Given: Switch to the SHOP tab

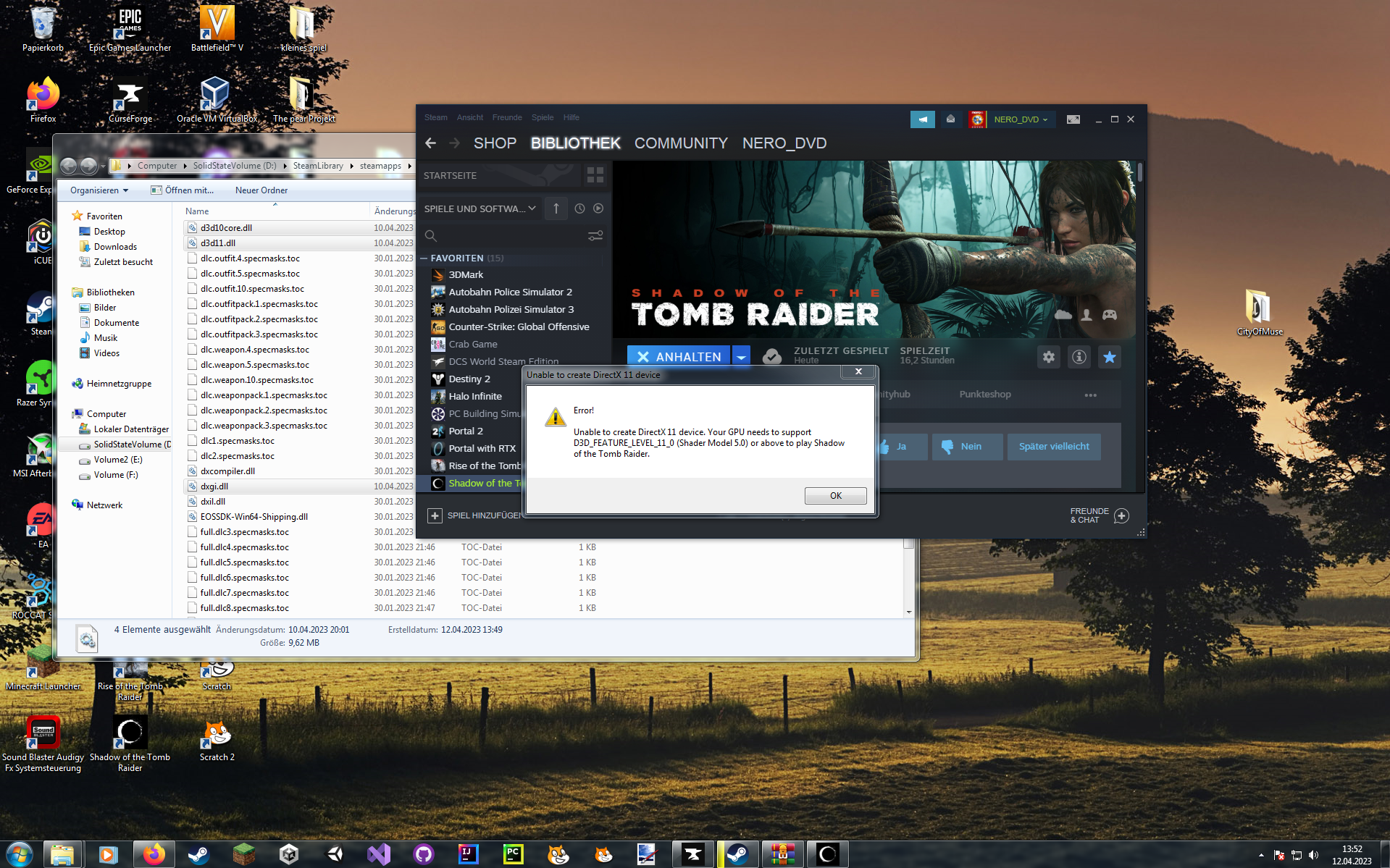Looking at the screenshot, I should [x=495, y=143].
